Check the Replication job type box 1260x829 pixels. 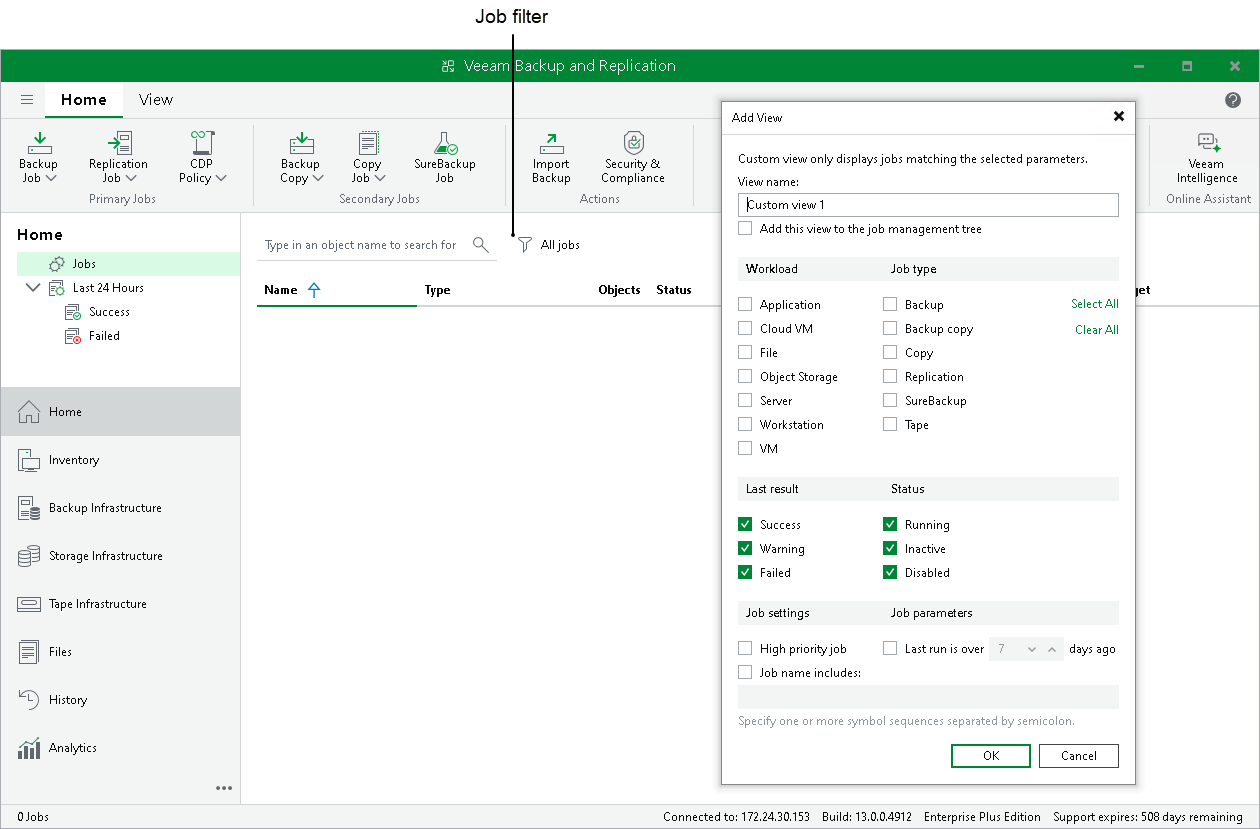890,376
